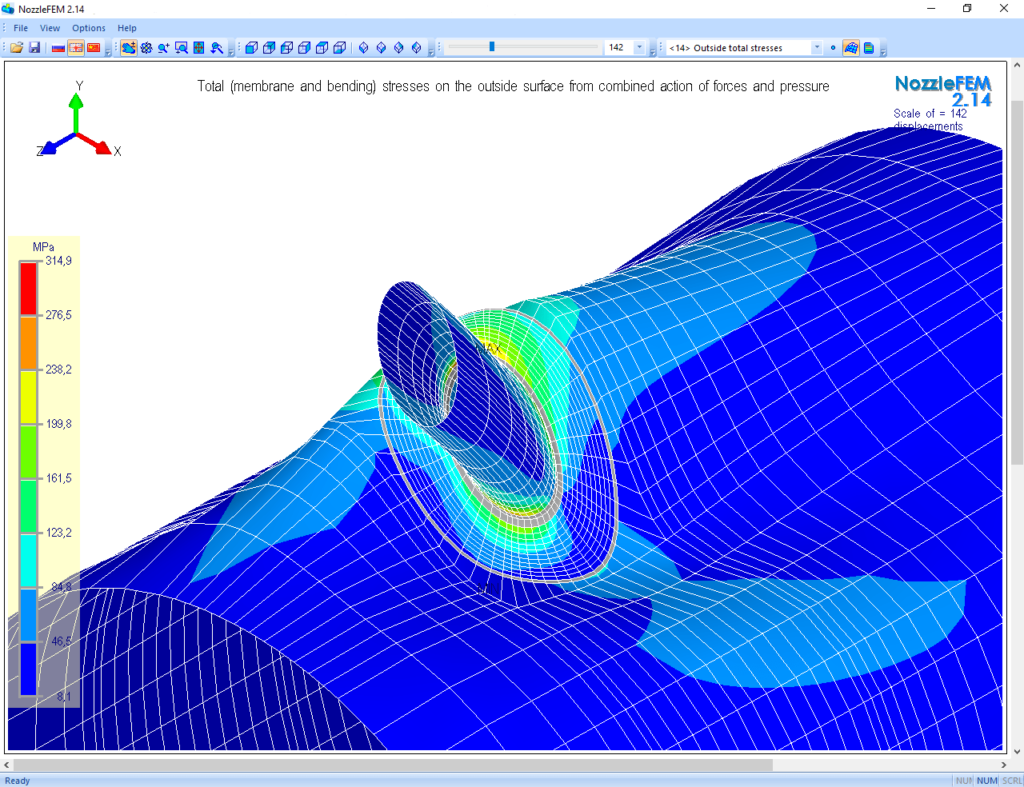The height and width of the screenshot is (787, 1024).
Task: Select the second cube face view
Action: (269, 48)
